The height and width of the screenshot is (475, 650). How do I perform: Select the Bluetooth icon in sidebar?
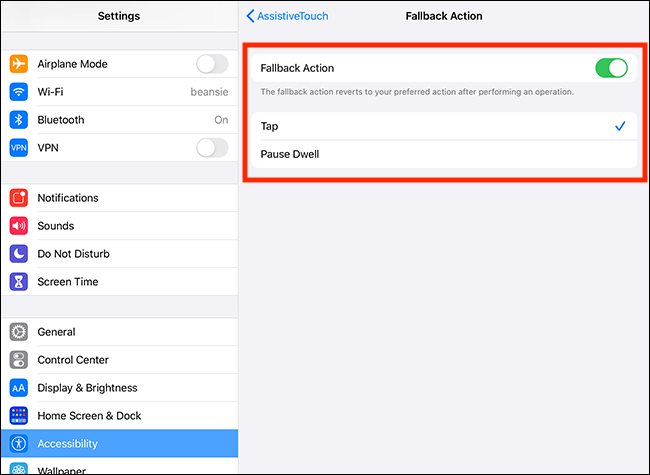point(19,120)
